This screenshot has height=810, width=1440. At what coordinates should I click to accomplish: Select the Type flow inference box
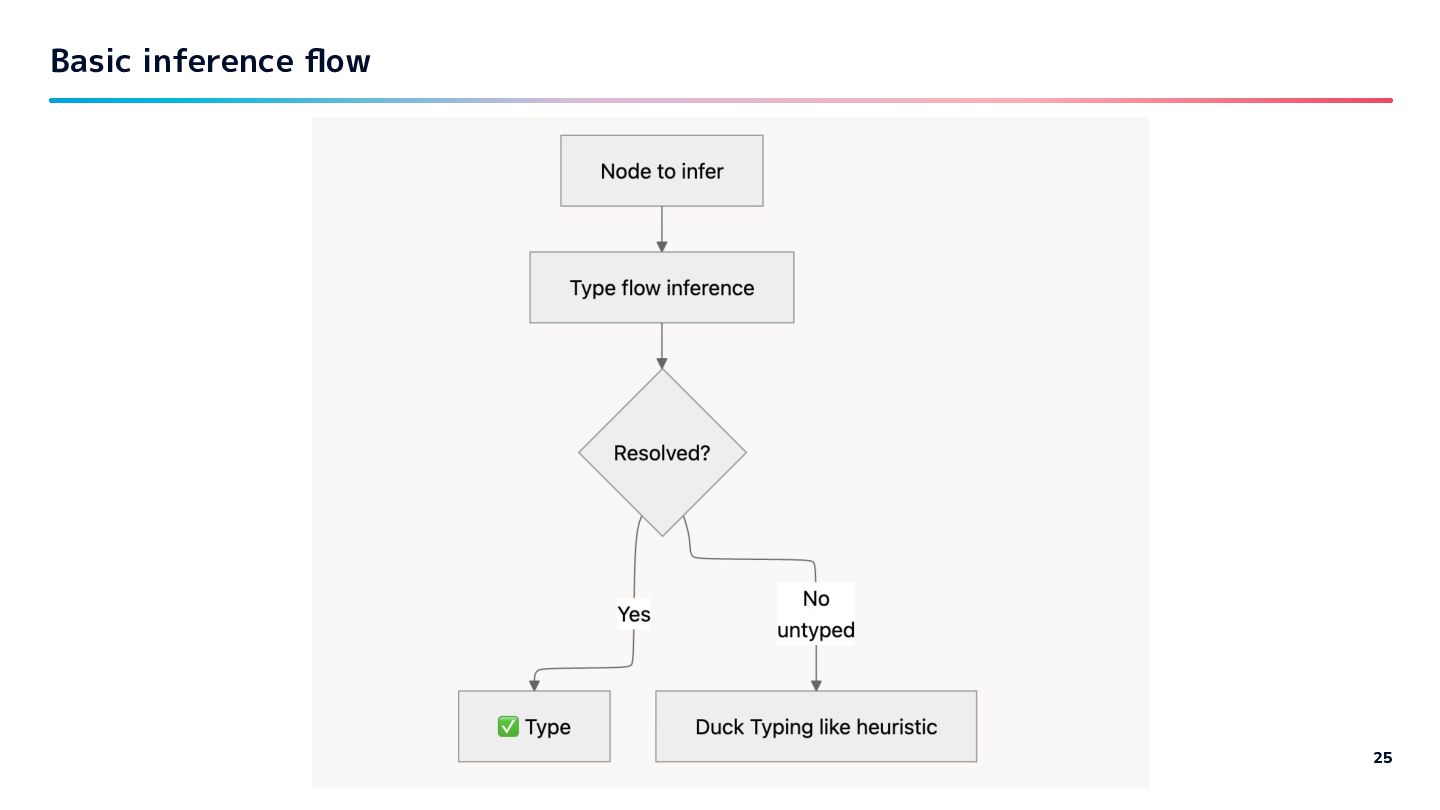pyautogui.click(x=662, y=288)
